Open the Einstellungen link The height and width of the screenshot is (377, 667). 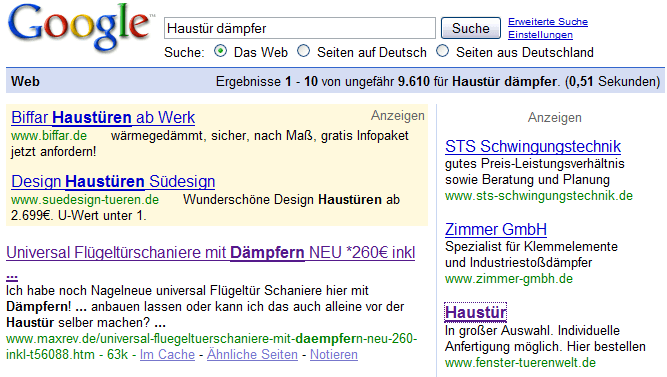point(540,34)
